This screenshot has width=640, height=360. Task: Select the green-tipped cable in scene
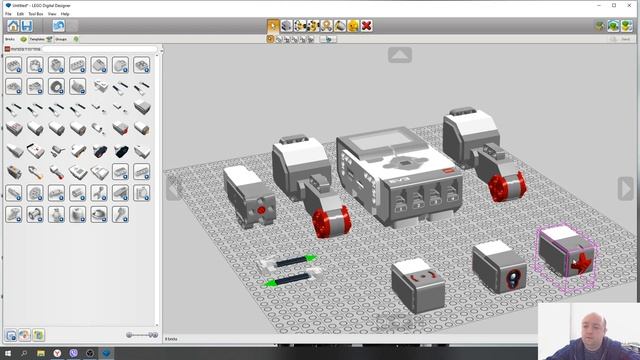tap(290, 270)
